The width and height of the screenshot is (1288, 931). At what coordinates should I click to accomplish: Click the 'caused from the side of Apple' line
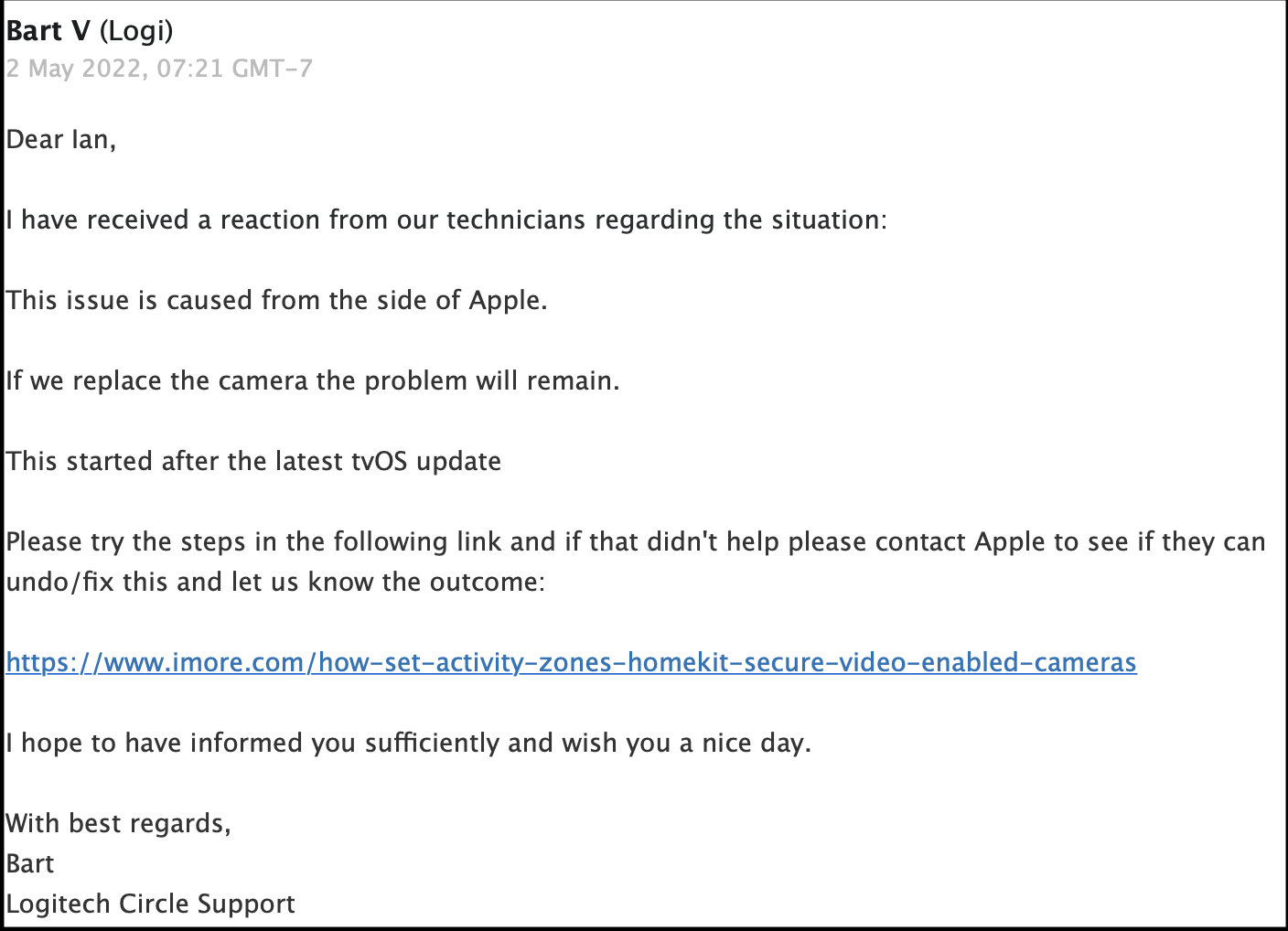[276, 301]
